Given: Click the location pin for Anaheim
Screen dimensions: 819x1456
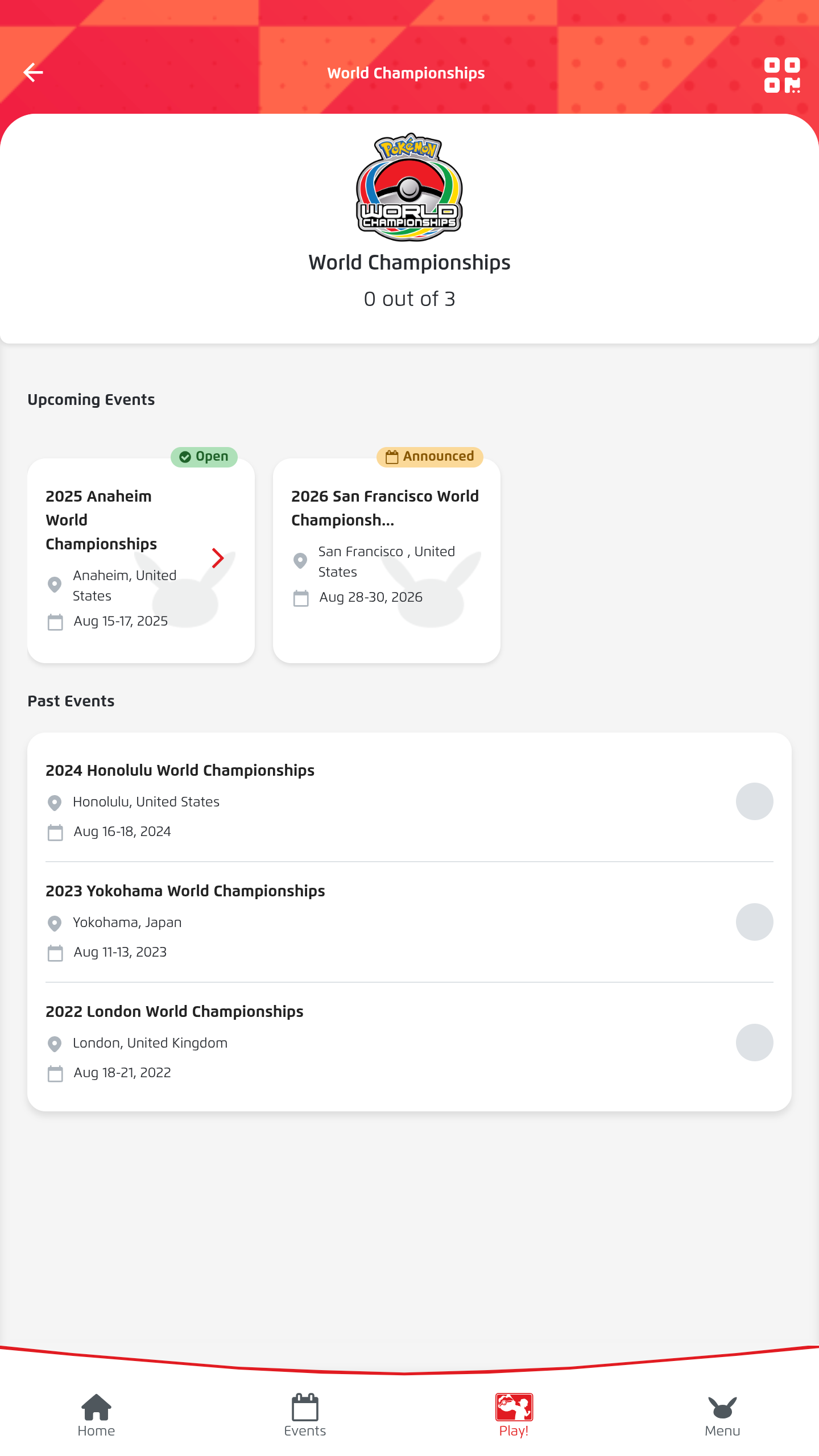Looking at the screenshot, I should coord(55,585).
